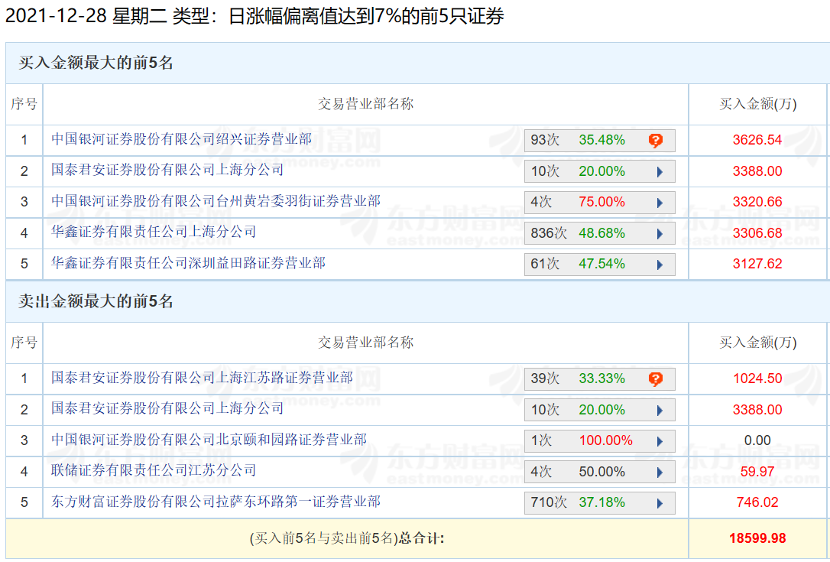Open 中国银河证券北京颐和园路营业部 link
The width and height of the screenshot is (830, 562).
coord(209,439)
